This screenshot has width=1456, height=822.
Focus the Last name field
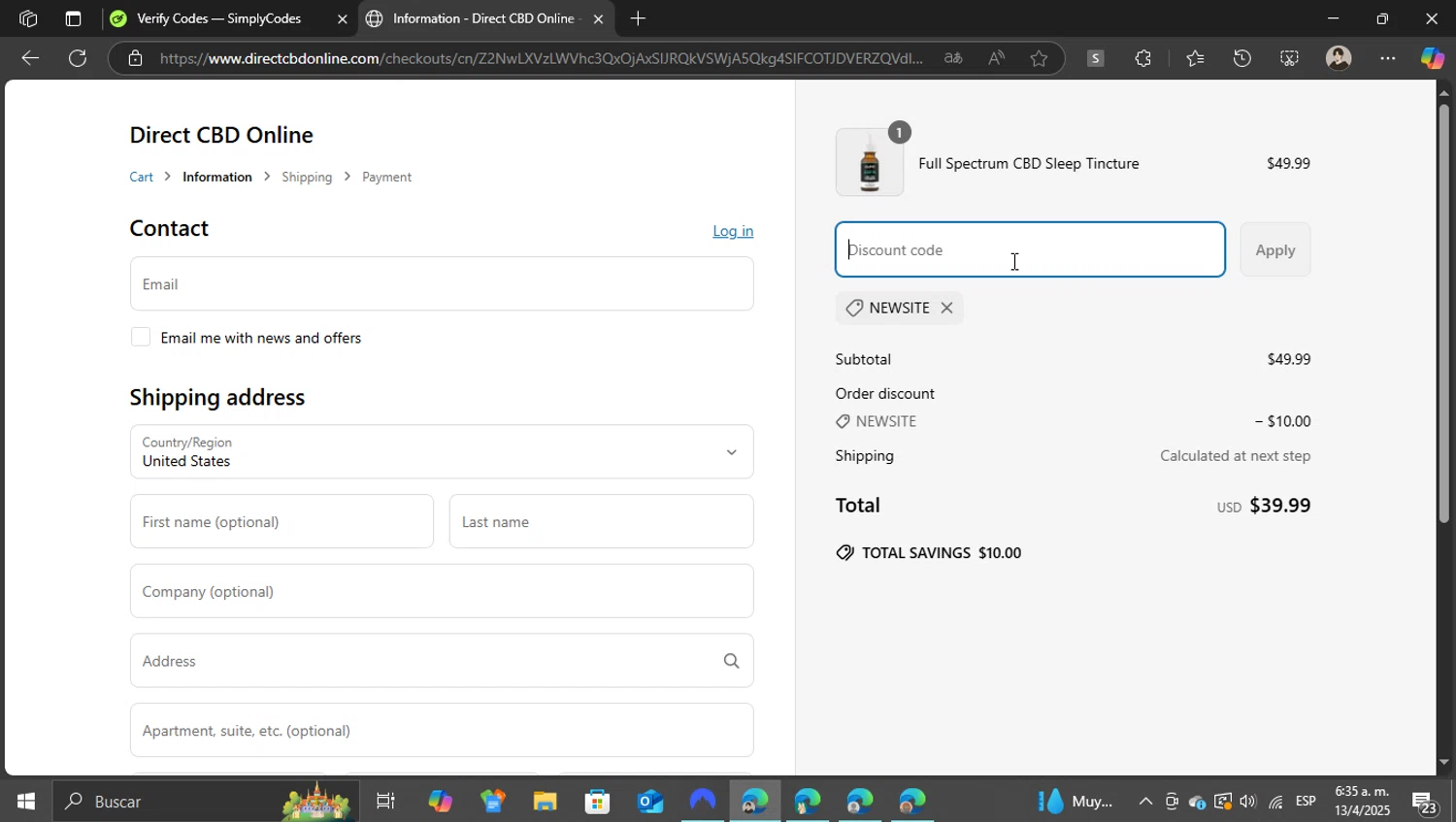coord(601,521)
